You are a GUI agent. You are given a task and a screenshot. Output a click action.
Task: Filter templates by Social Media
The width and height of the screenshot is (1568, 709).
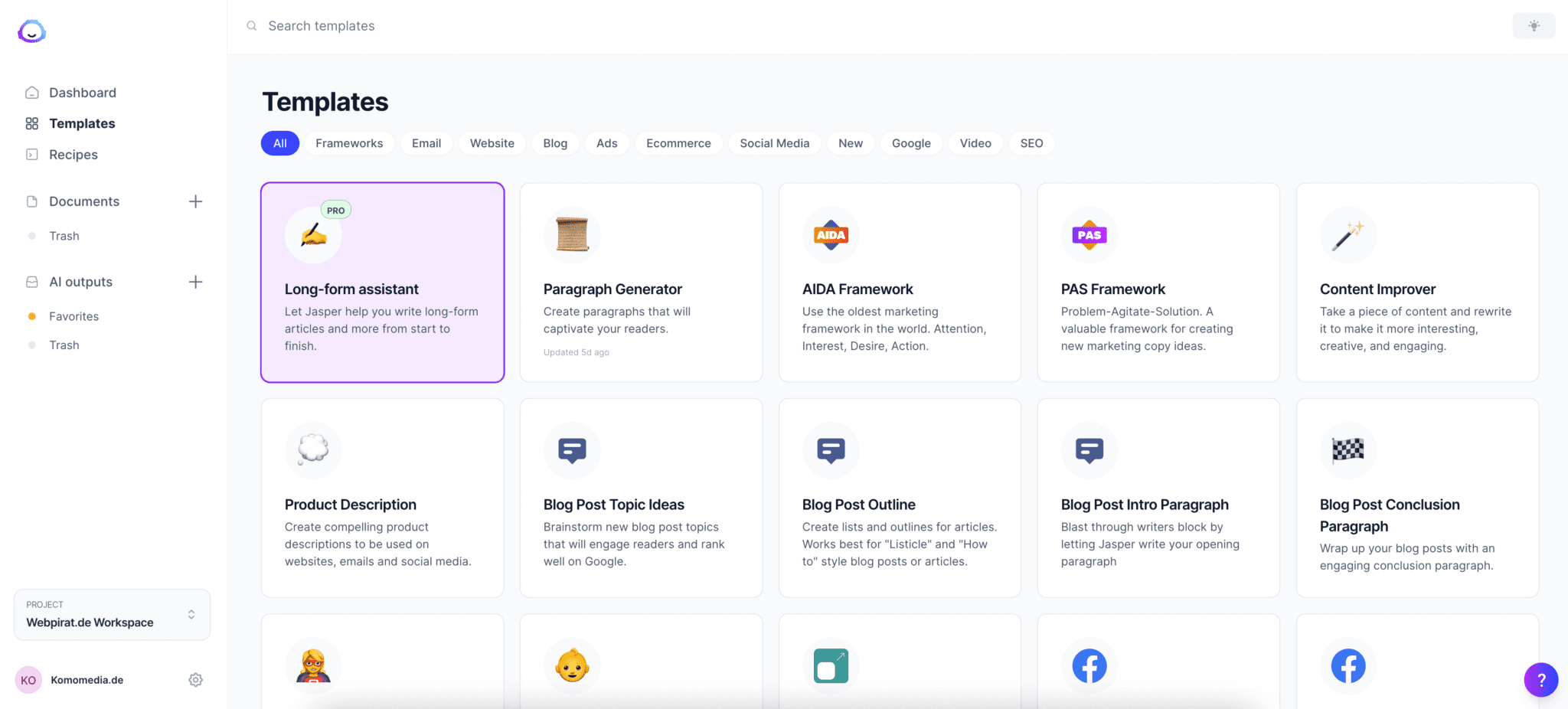(774, 143)
